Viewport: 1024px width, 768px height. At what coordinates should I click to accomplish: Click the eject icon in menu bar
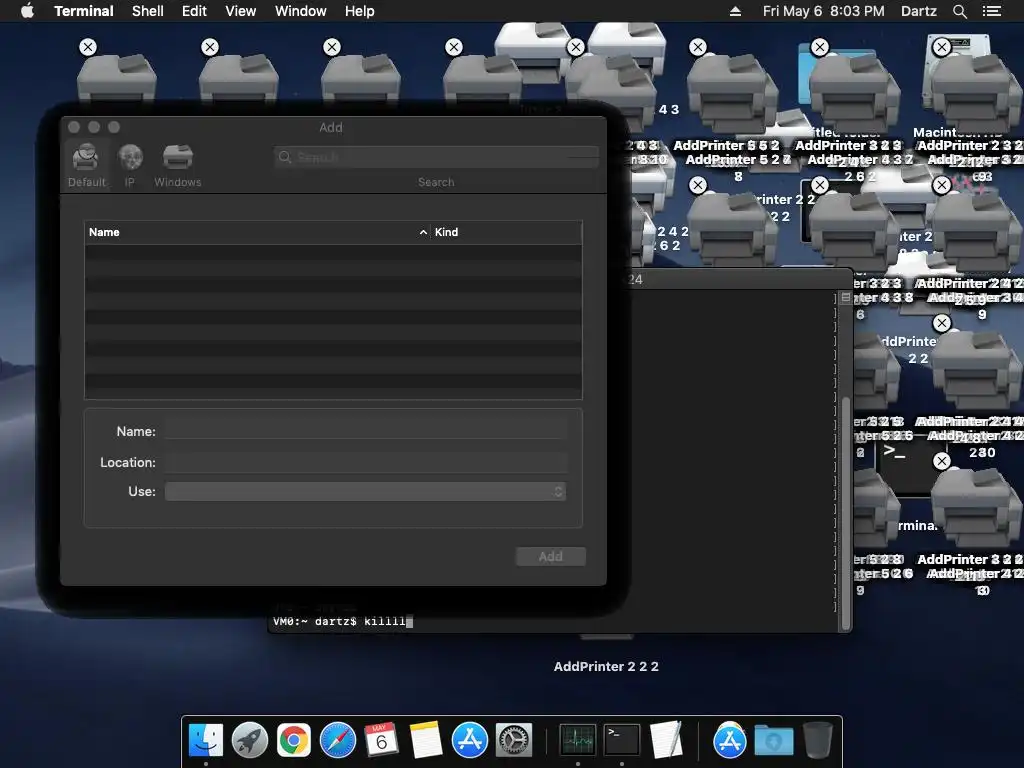(735, 11)
